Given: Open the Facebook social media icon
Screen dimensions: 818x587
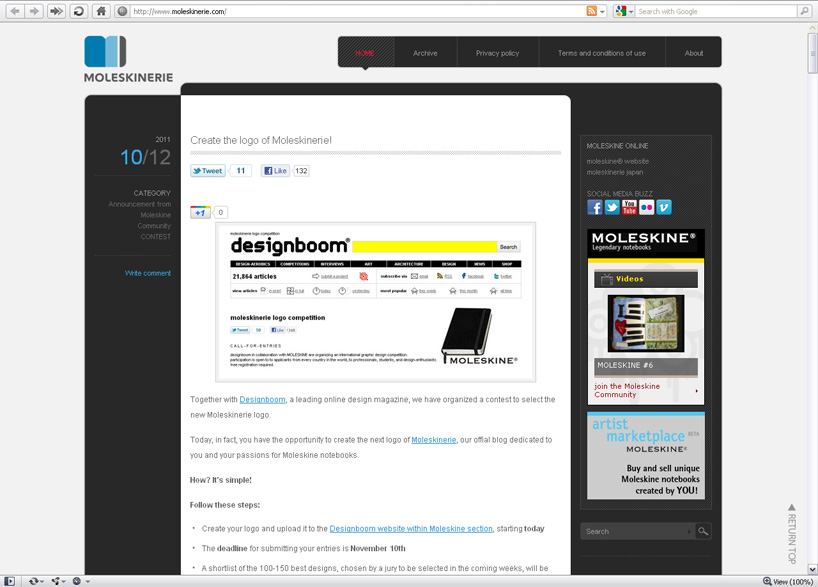Looking at the screenshot, I should pyautogui.click(x=595, y=207).
